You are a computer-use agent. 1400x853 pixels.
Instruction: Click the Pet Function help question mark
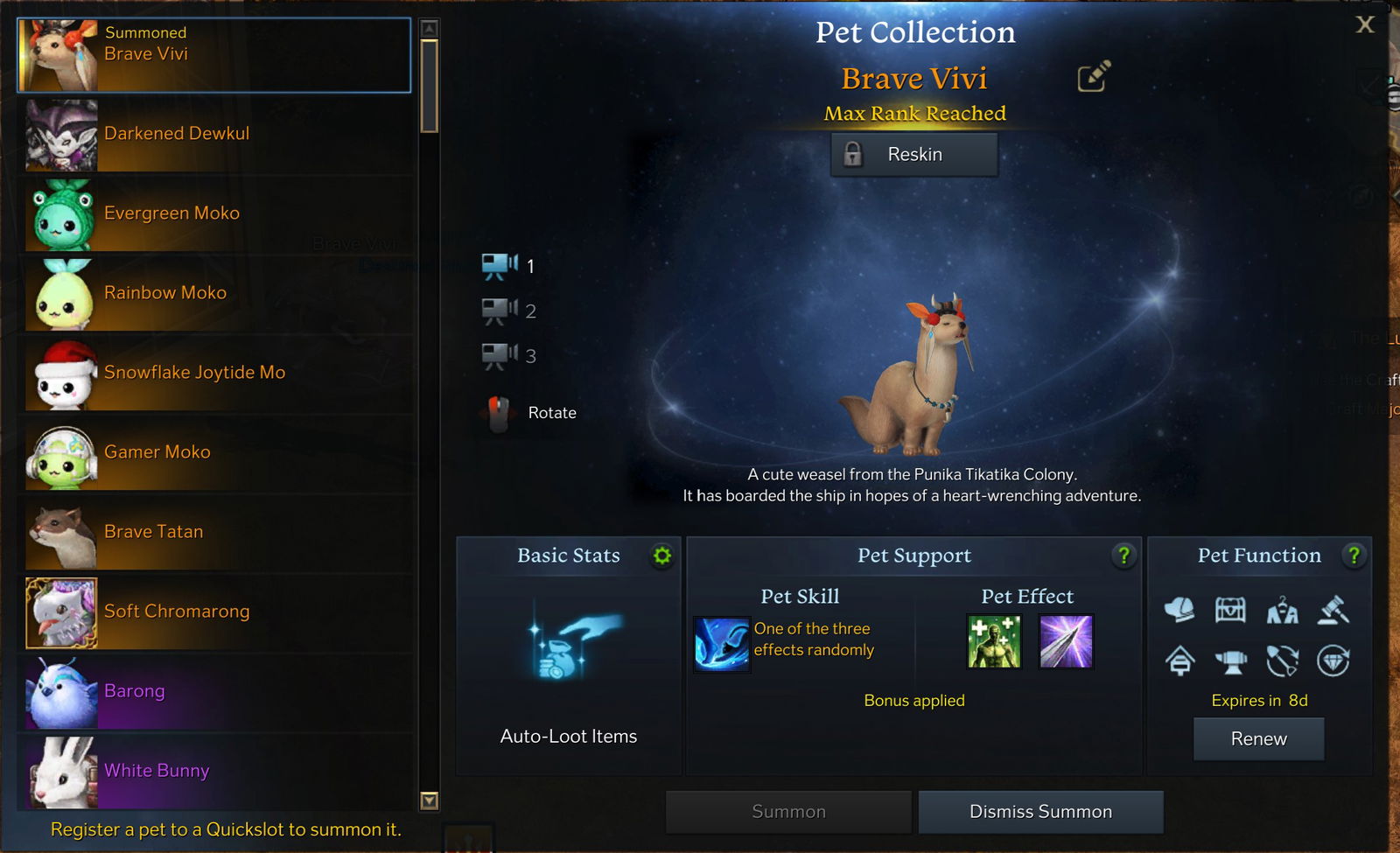click(x=1354, y=556)
